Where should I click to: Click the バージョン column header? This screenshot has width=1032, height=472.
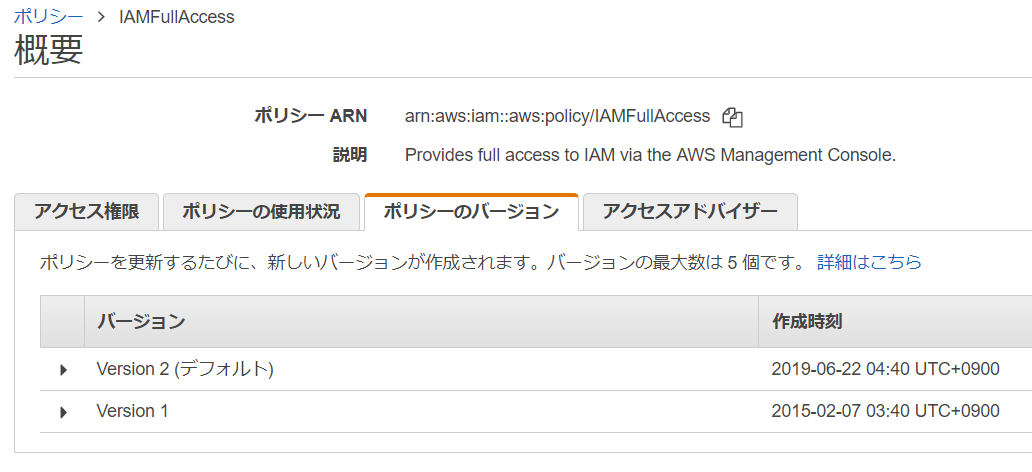(141, 321)
